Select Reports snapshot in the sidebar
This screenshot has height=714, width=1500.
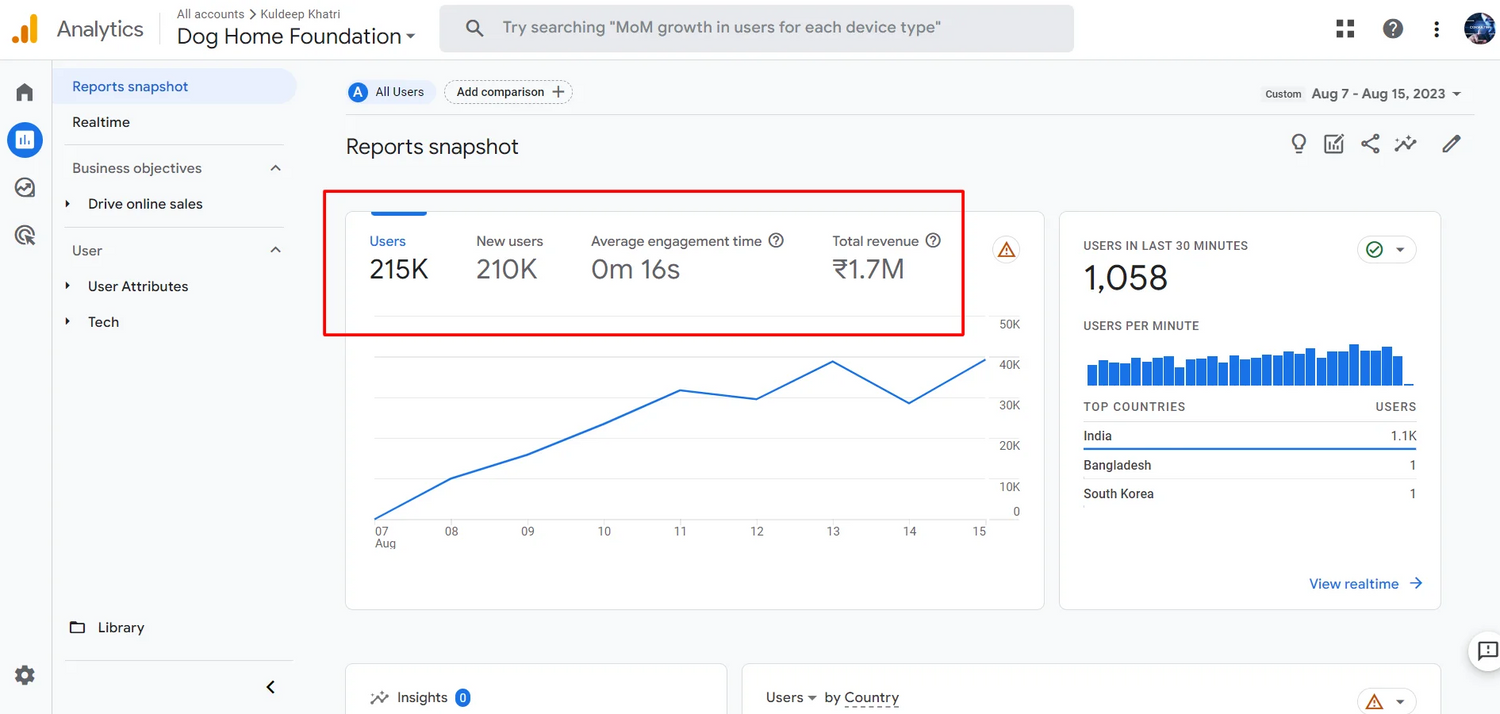point(174,87)
